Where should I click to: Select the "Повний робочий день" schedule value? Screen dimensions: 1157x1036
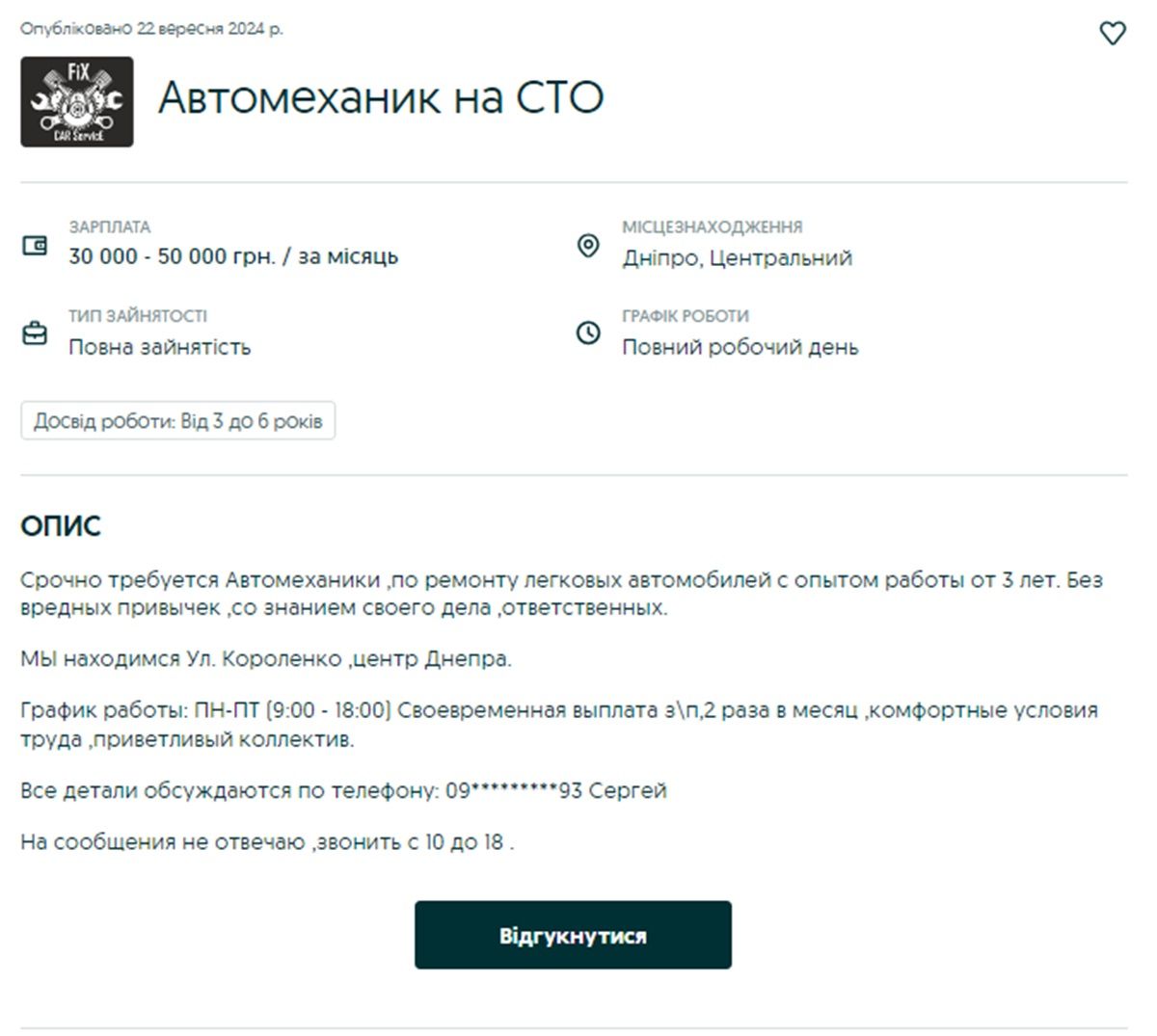click(x=740, y=347)
